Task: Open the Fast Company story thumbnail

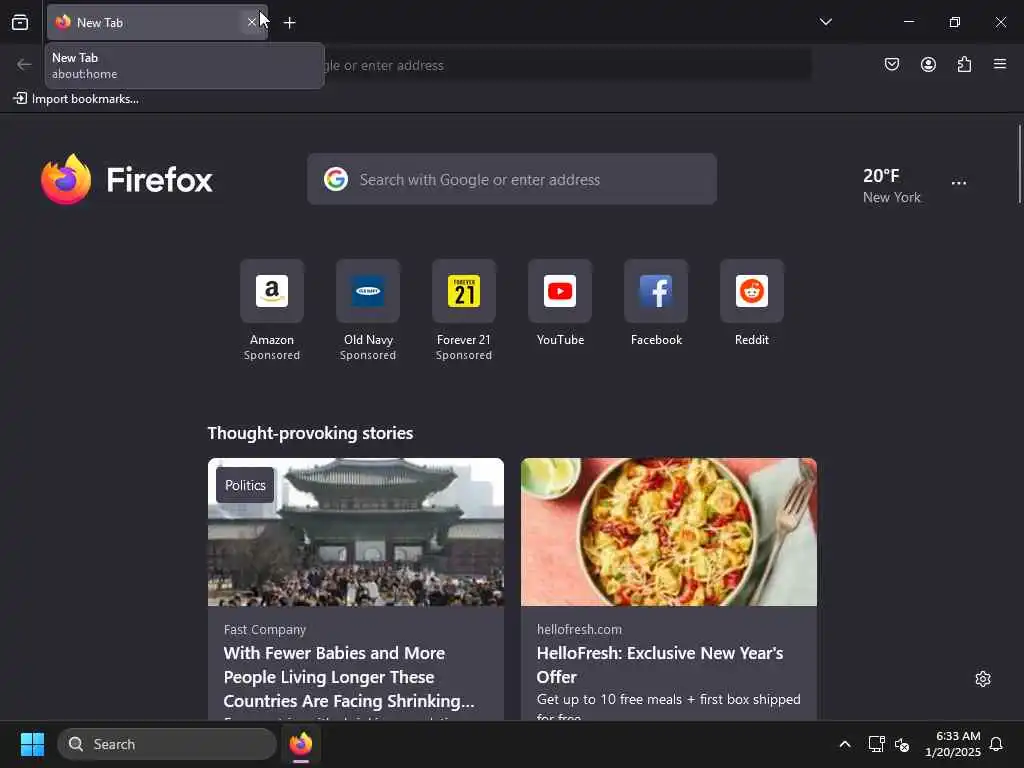Action: click(356, 532)
